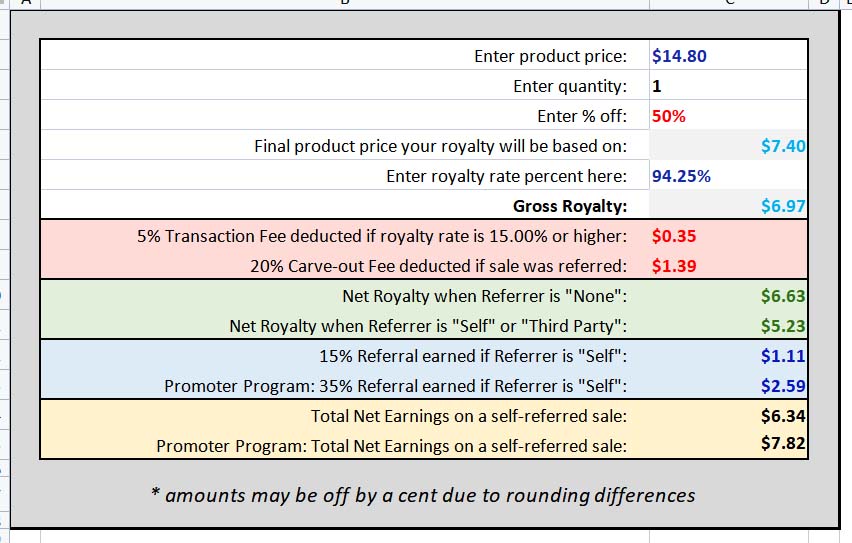
Task: Click the $5.23 net royalty referred cell
Action: [728, 325]
